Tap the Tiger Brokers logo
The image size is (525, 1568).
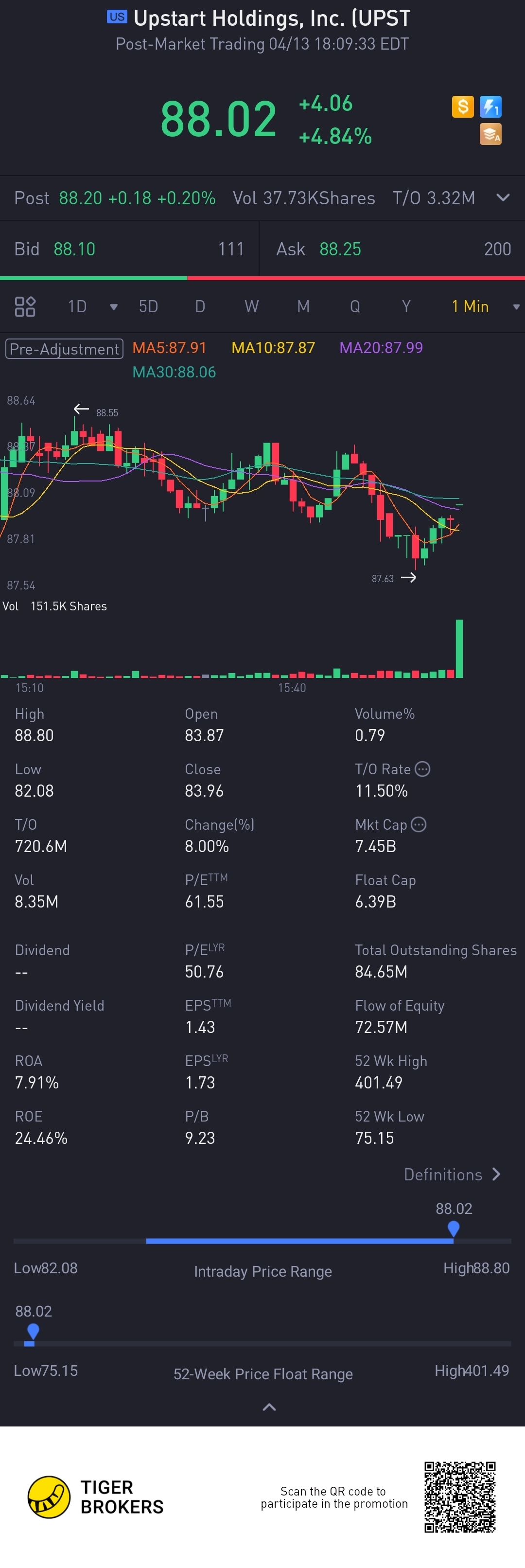[49, 1497]
